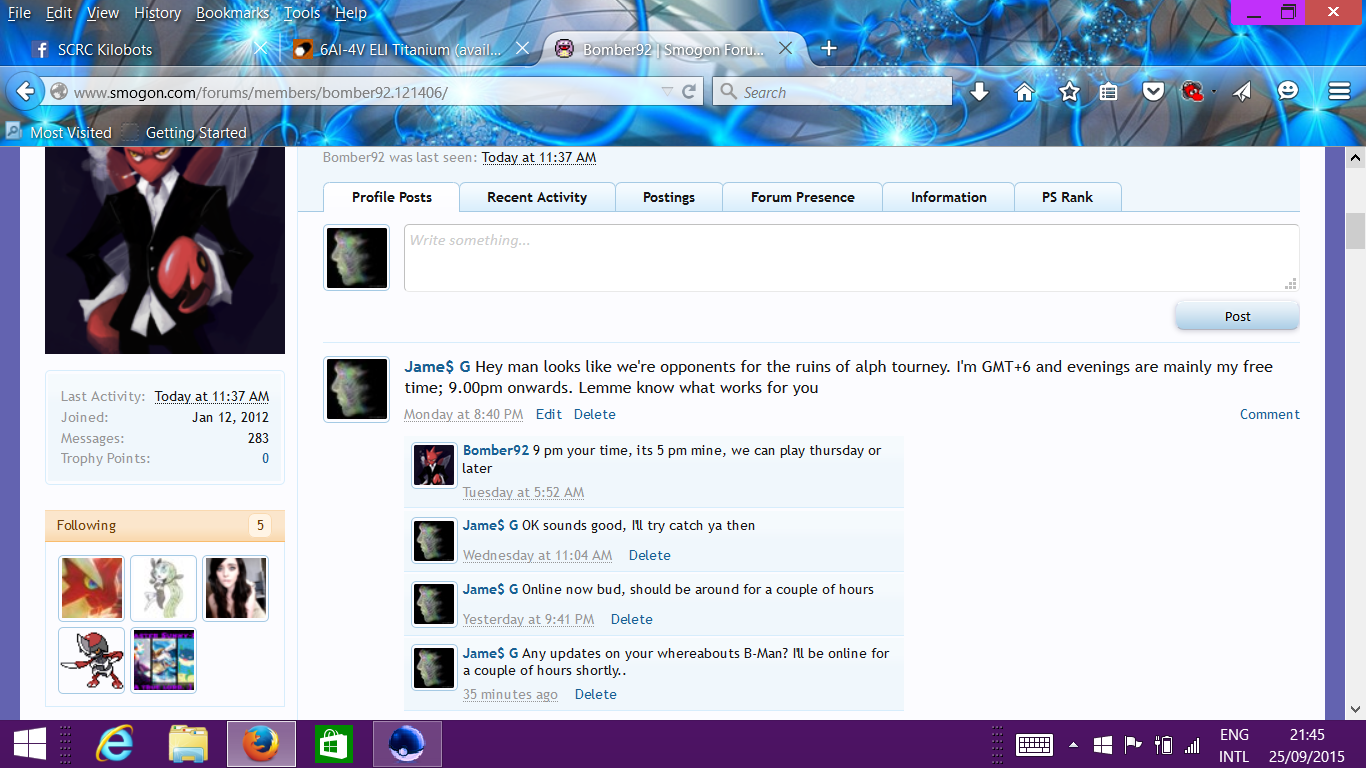The height and width of the screenshot is (768, 1366).
Task: Open the Most Visited bookmark
Action: pyautogui.click(x=58, y=132)
